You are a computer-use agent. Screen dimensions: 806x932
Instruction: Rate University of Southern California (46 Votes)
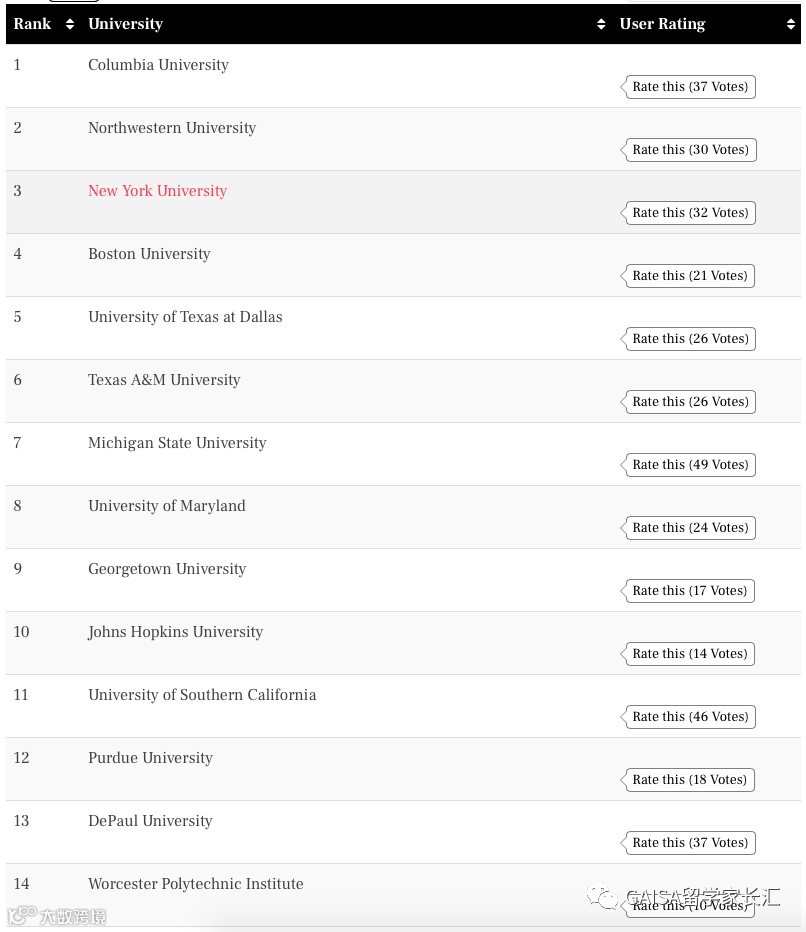coord(689,717)
